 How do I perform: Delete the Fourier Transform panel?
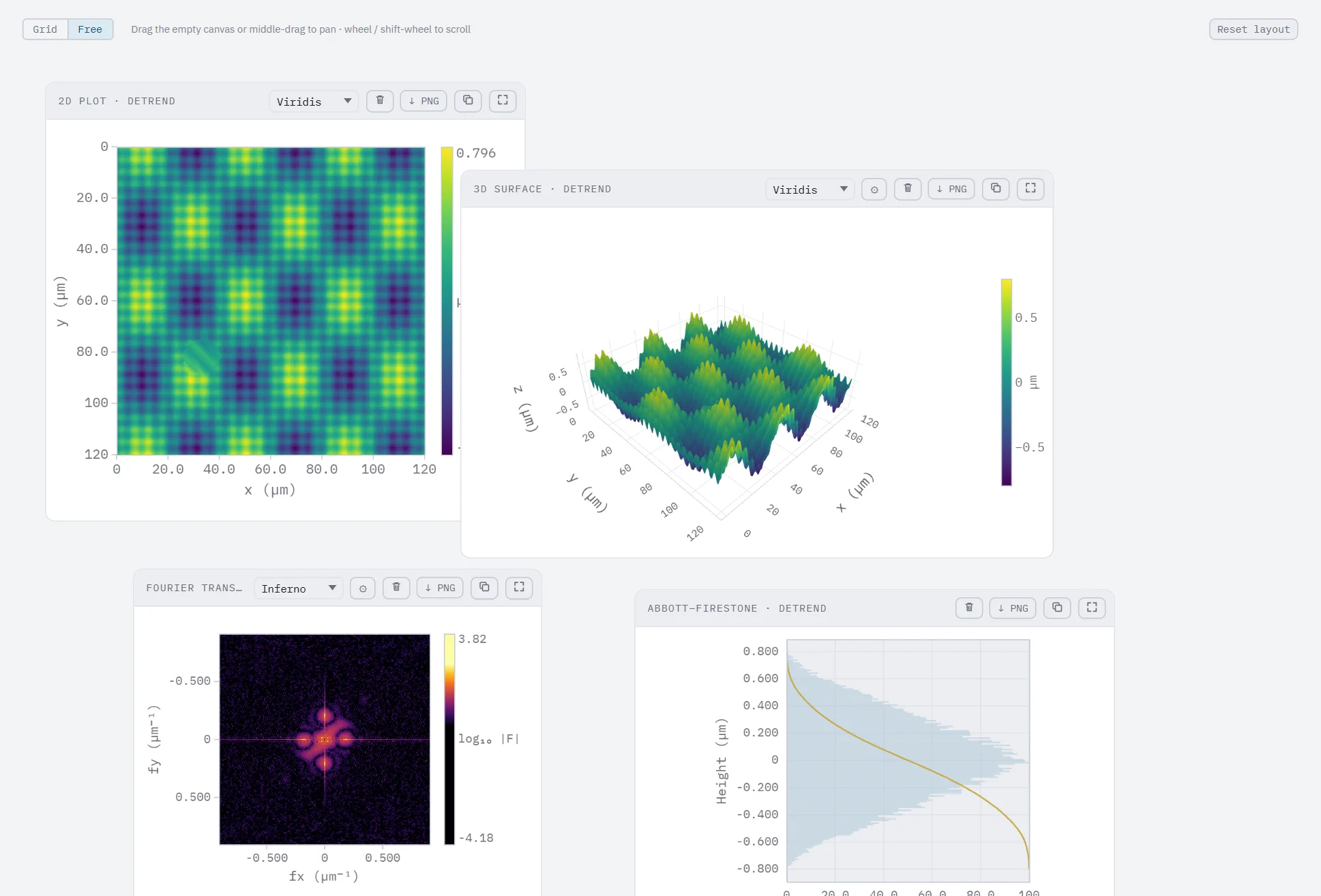click(x=396, y=588)
